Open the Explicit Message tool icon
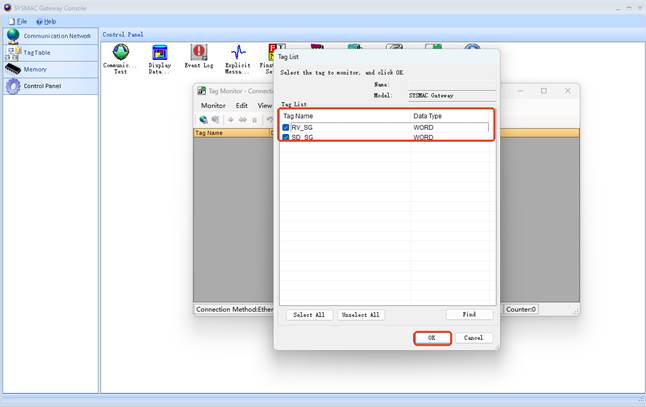The image size is (646, 407). pos(238,59)
